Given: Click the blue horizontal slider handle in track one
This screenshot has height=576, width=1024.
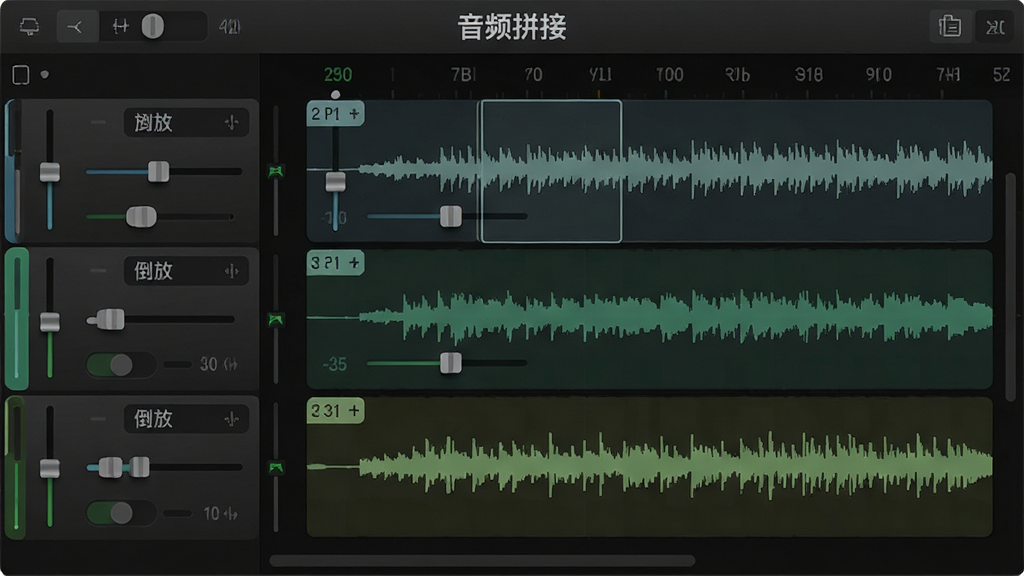Looking at the screenshot, I should coord(158,172).
